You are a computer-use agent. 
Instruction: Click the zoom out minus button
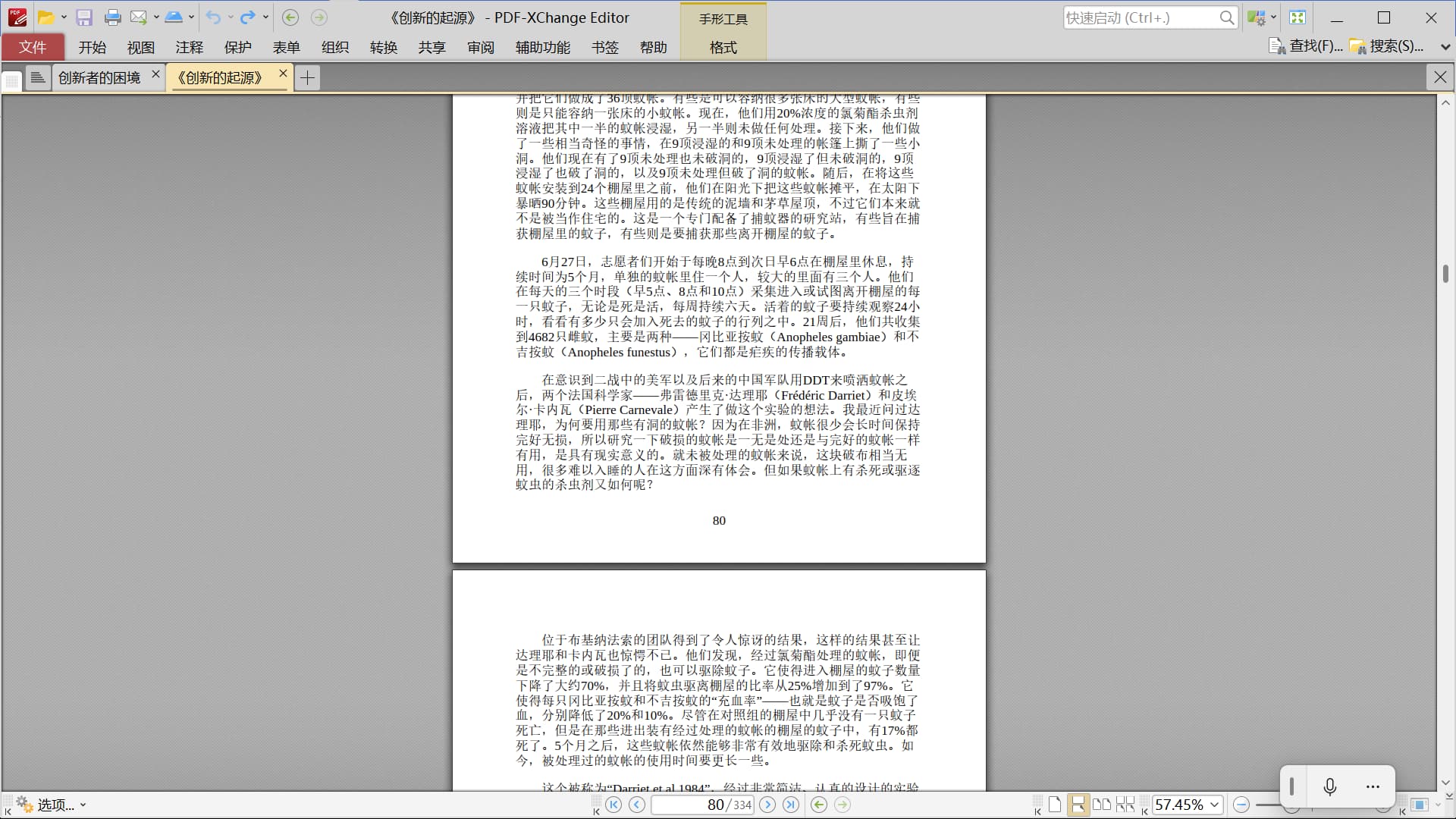pyautogui.click(x=1241, y=805)
